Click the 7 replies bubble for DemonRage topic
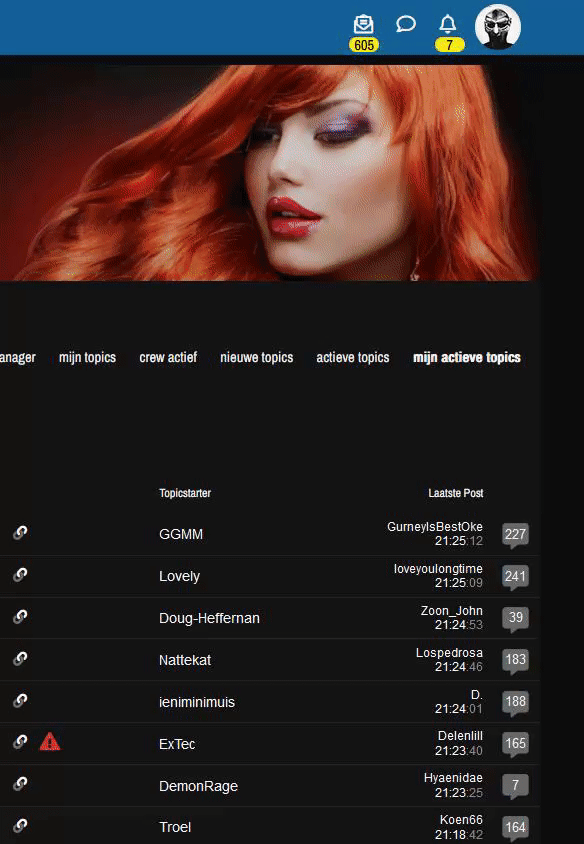This screenshot has height=844, width=584. point(515,785)
